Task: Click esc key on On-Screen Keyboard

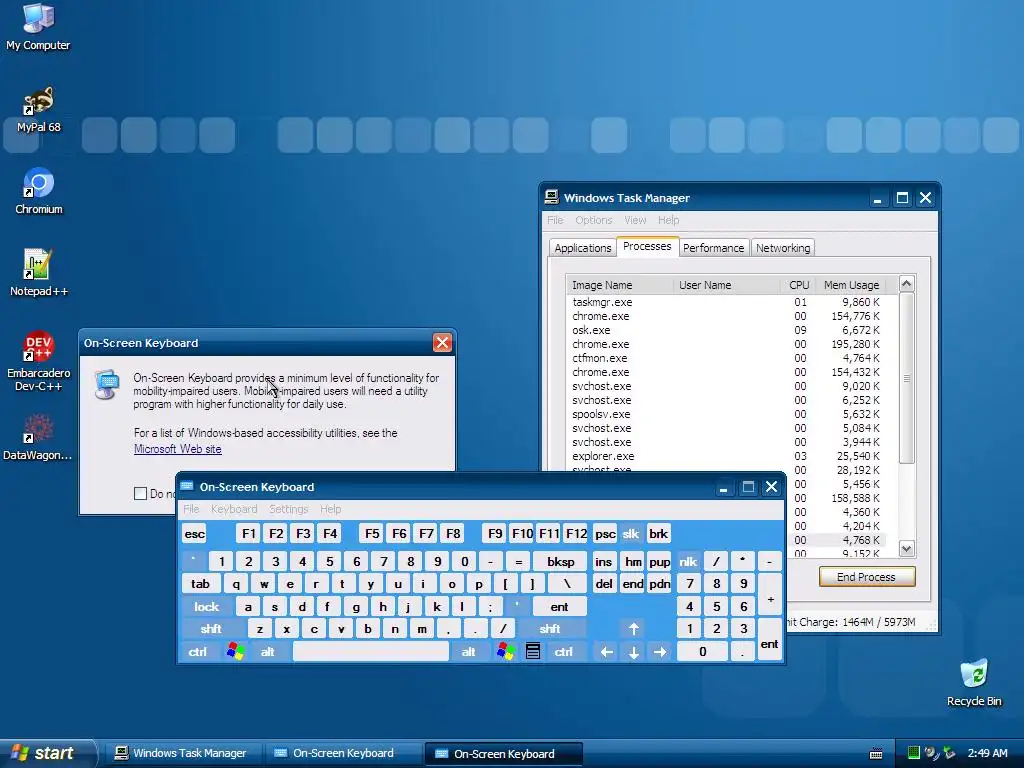Action: click(195, 534)
